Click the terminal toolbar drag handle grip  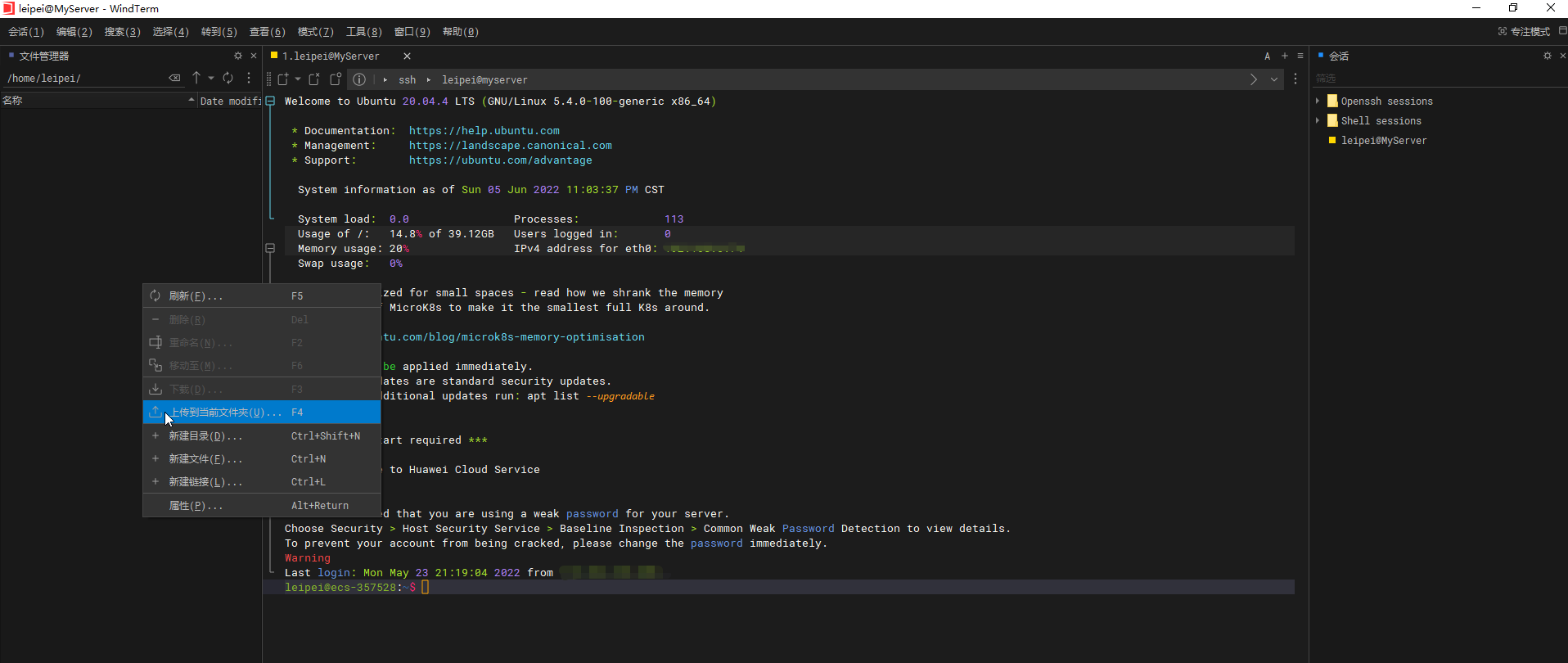point(268,79)
